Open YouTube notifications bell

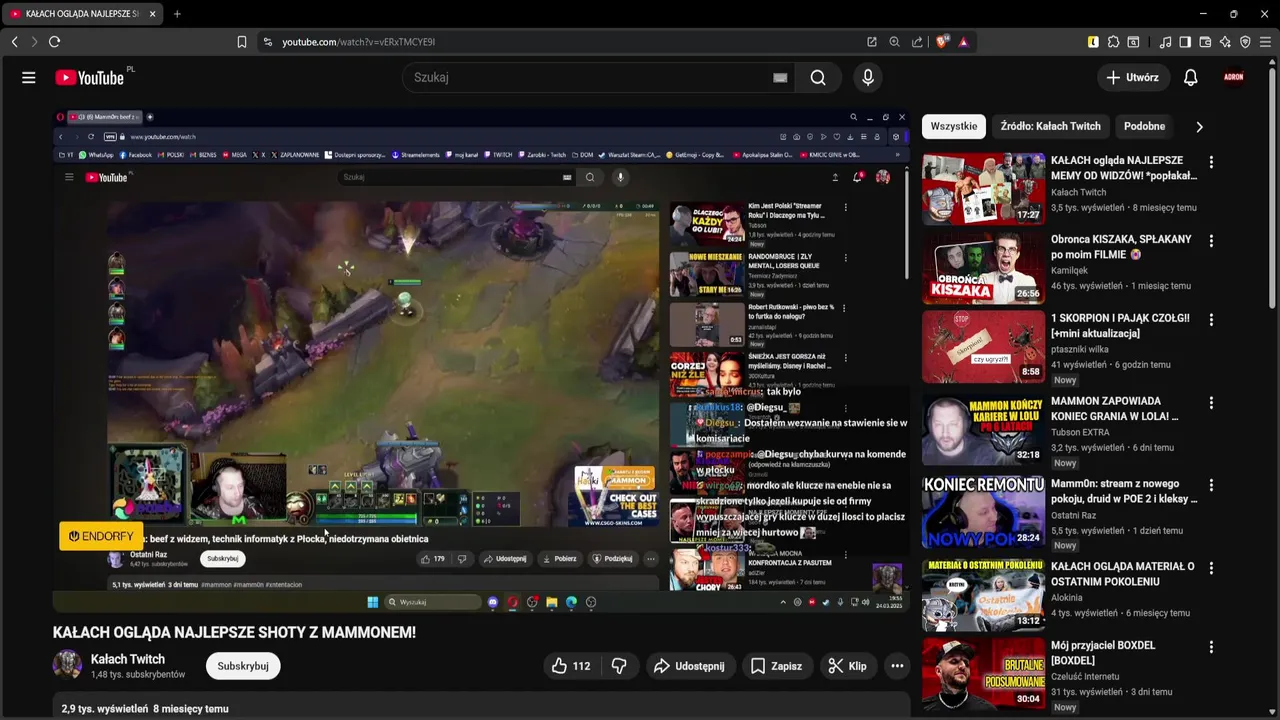1190,78
